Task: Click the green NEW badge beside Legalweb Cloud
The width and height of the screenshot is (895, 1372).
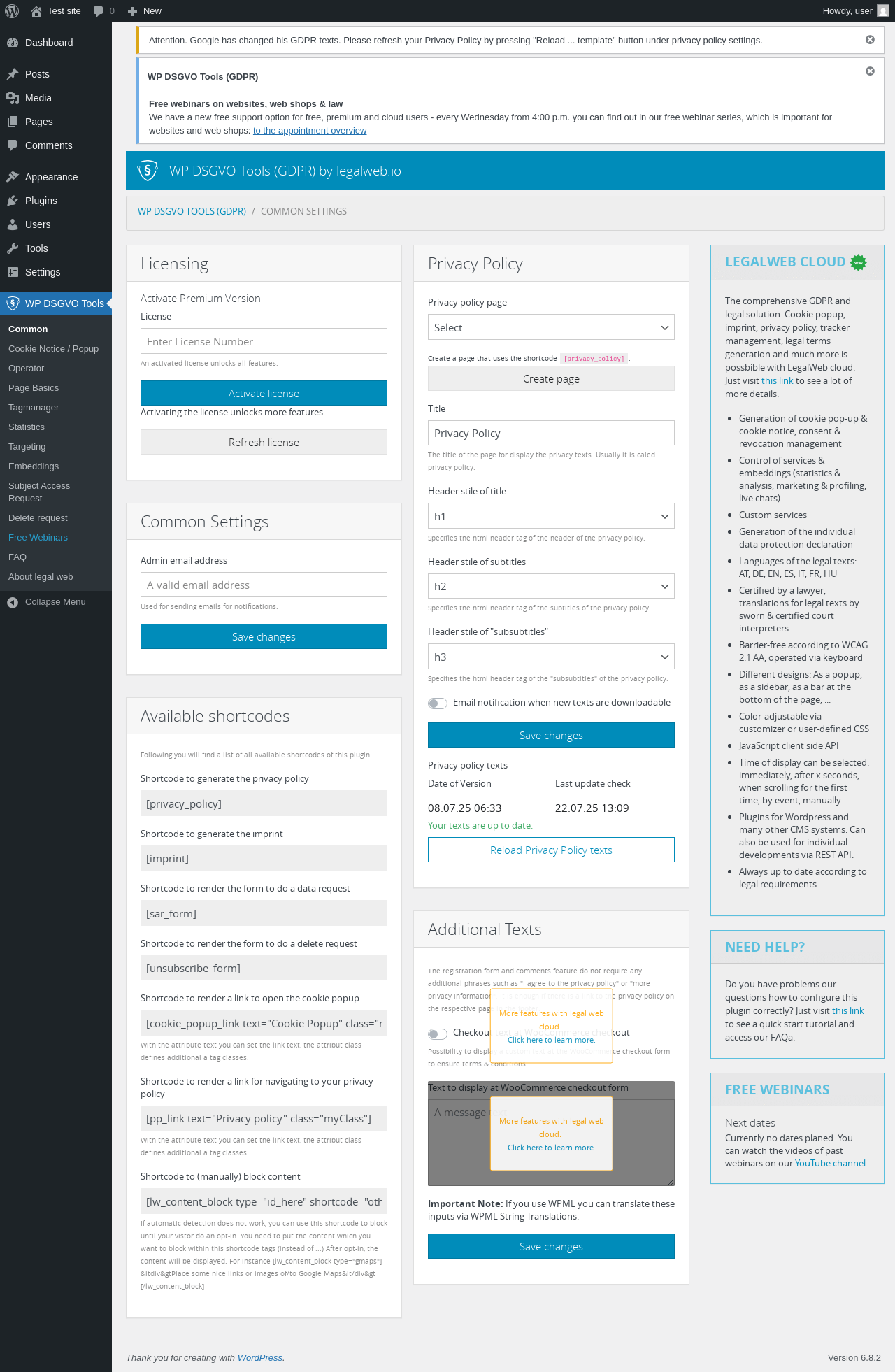Action: point(858,262)
